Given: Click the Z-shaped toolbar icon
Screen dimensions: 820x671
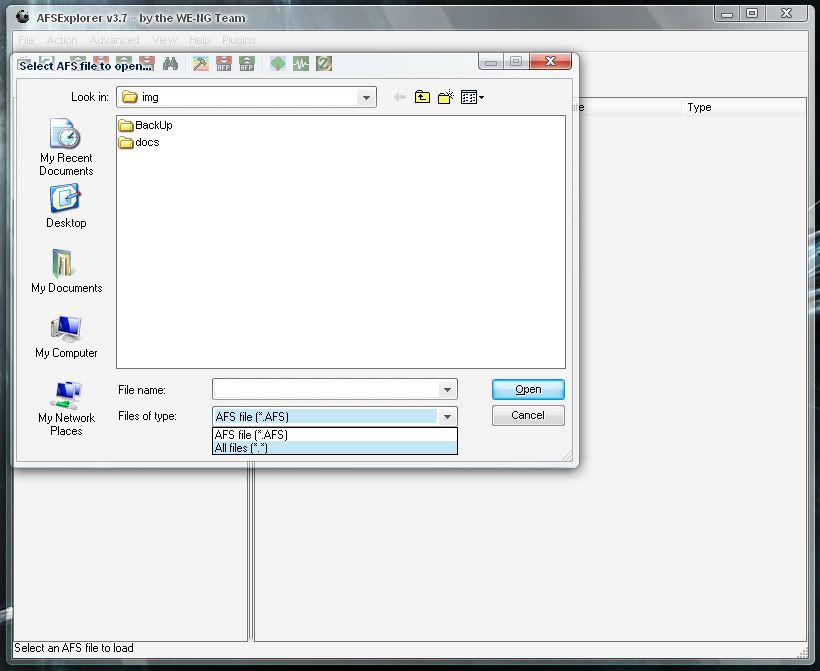Looking at the screenshot, I should point(324,64).
